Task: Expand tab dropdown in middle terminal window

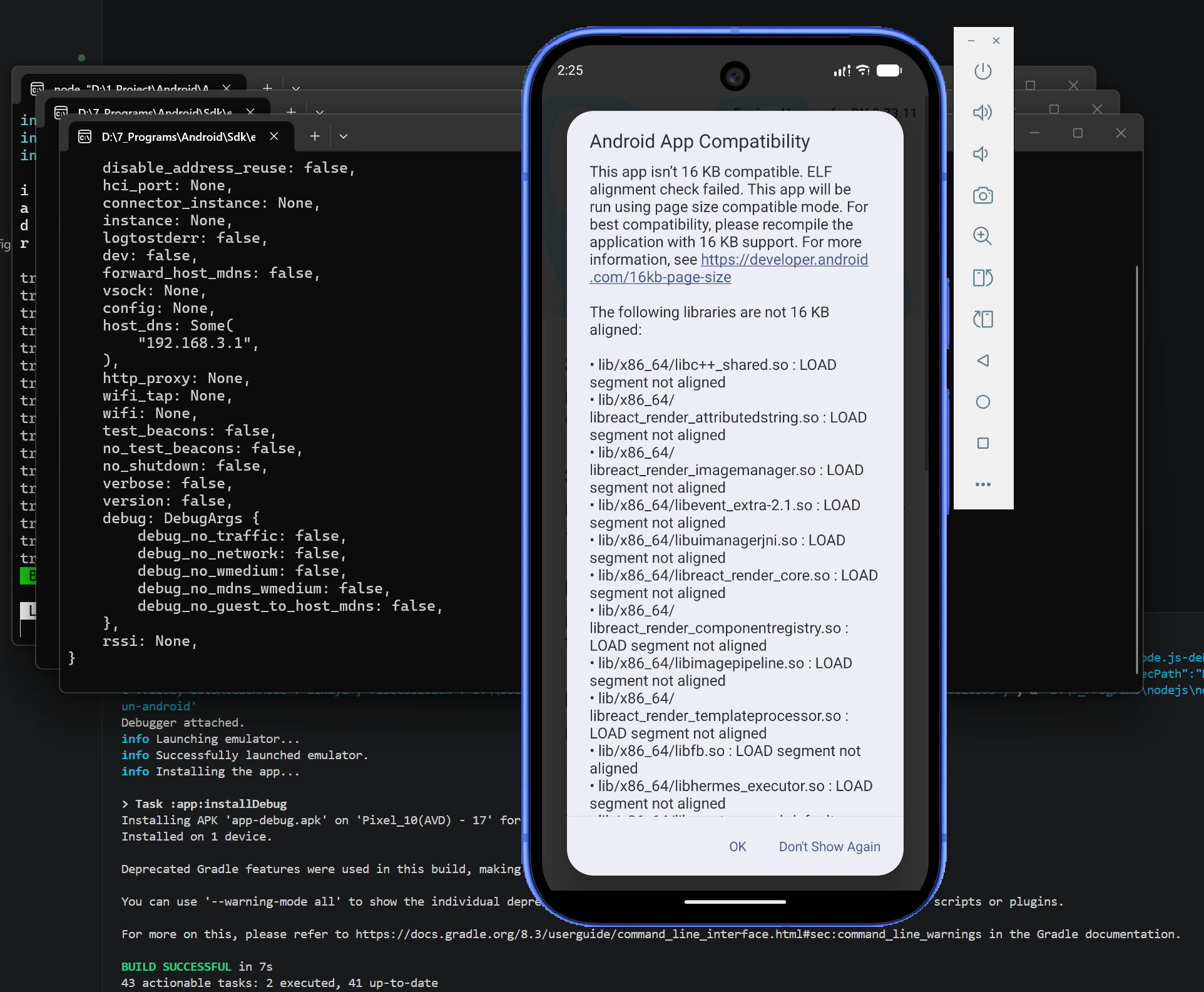Action: point(320,112)
